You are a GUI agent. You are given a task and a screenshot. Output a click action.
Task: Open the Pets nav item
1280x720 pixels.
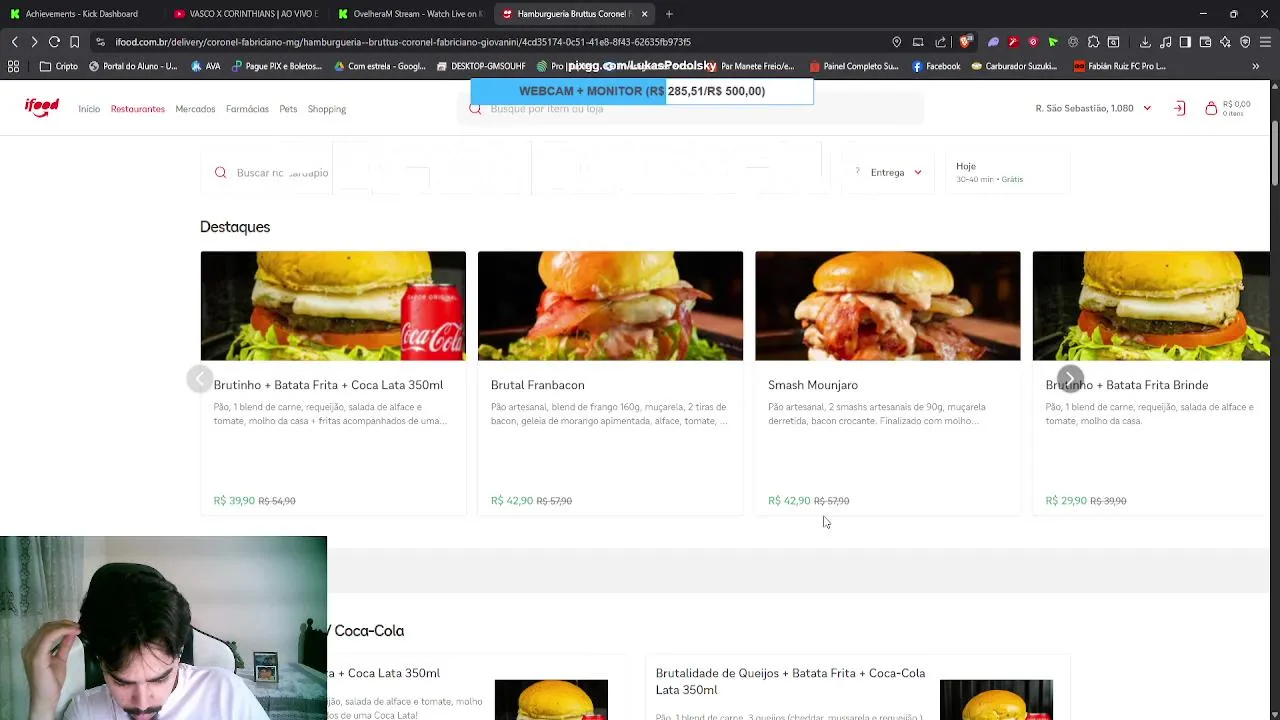click(x=288, y=109)
